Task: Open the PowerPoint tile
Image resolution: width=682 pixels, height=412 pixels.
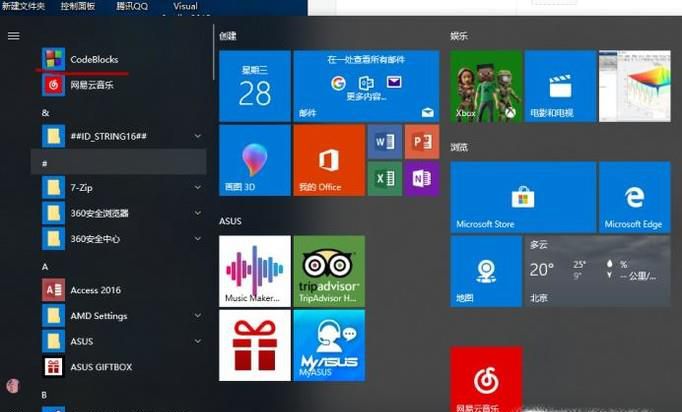Action: click(421, 142)
